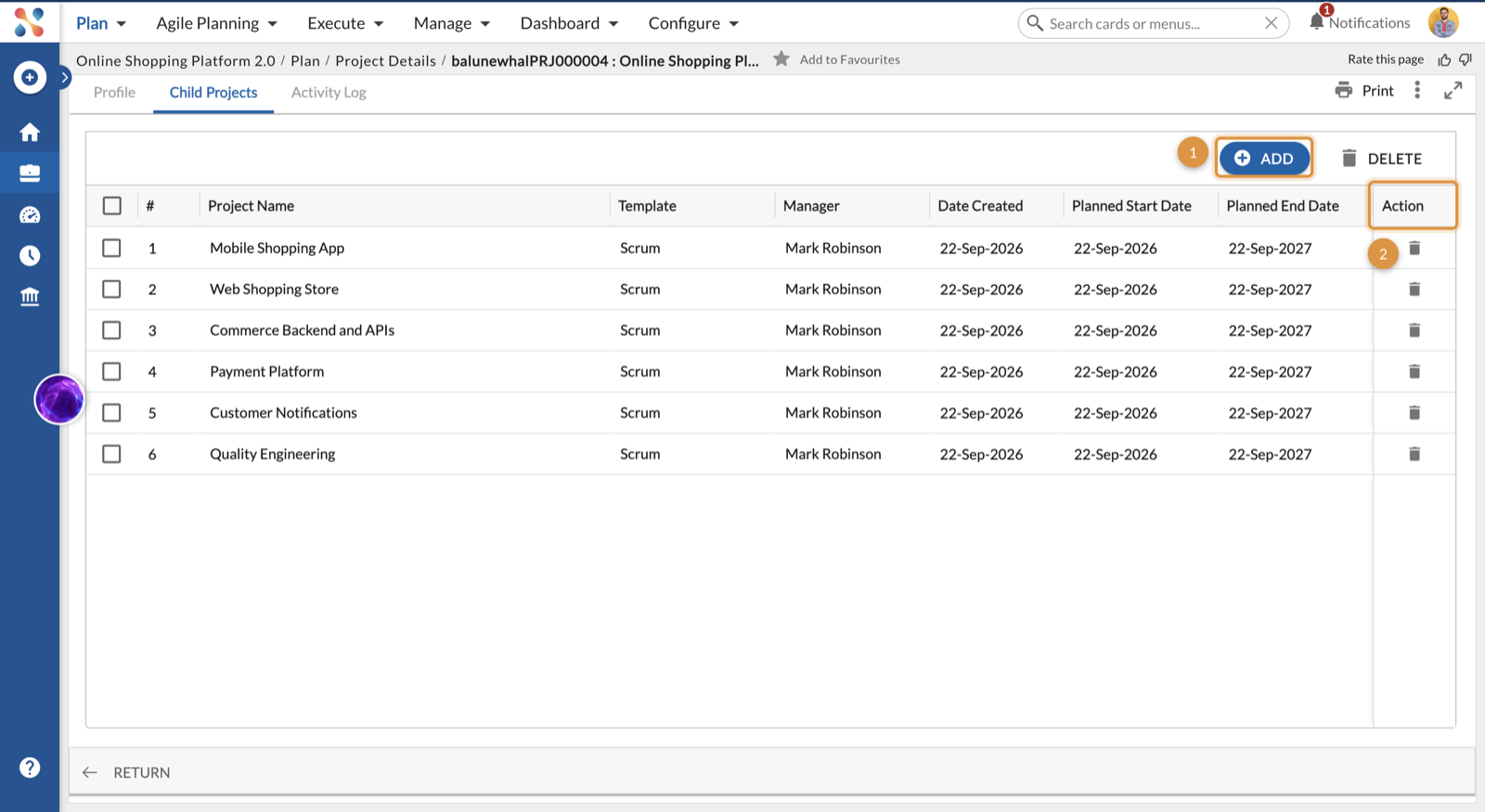The image size is (1485, 812).
Task: Click the blue ADD button
Action: (x=1264, y=159)
